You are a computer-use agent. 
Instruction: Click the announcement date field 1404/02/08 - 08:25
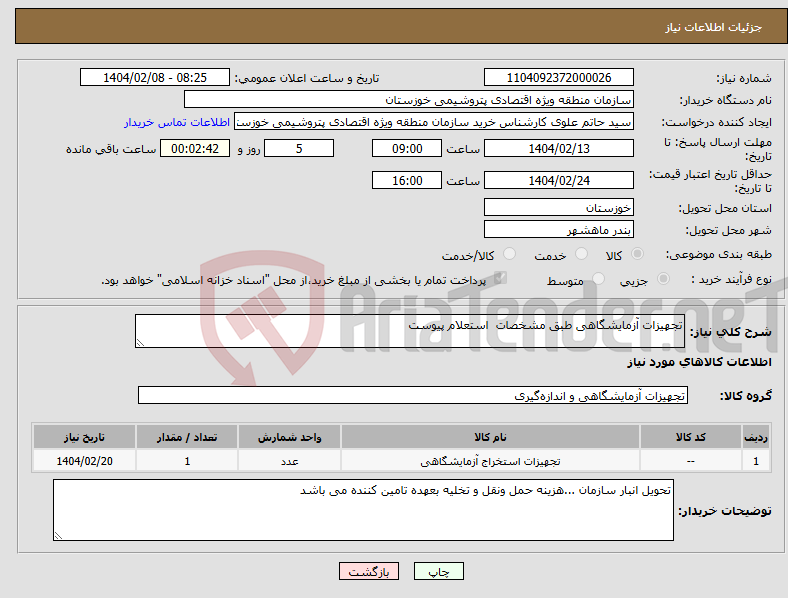pyautogui.click(x=155, y=77)
